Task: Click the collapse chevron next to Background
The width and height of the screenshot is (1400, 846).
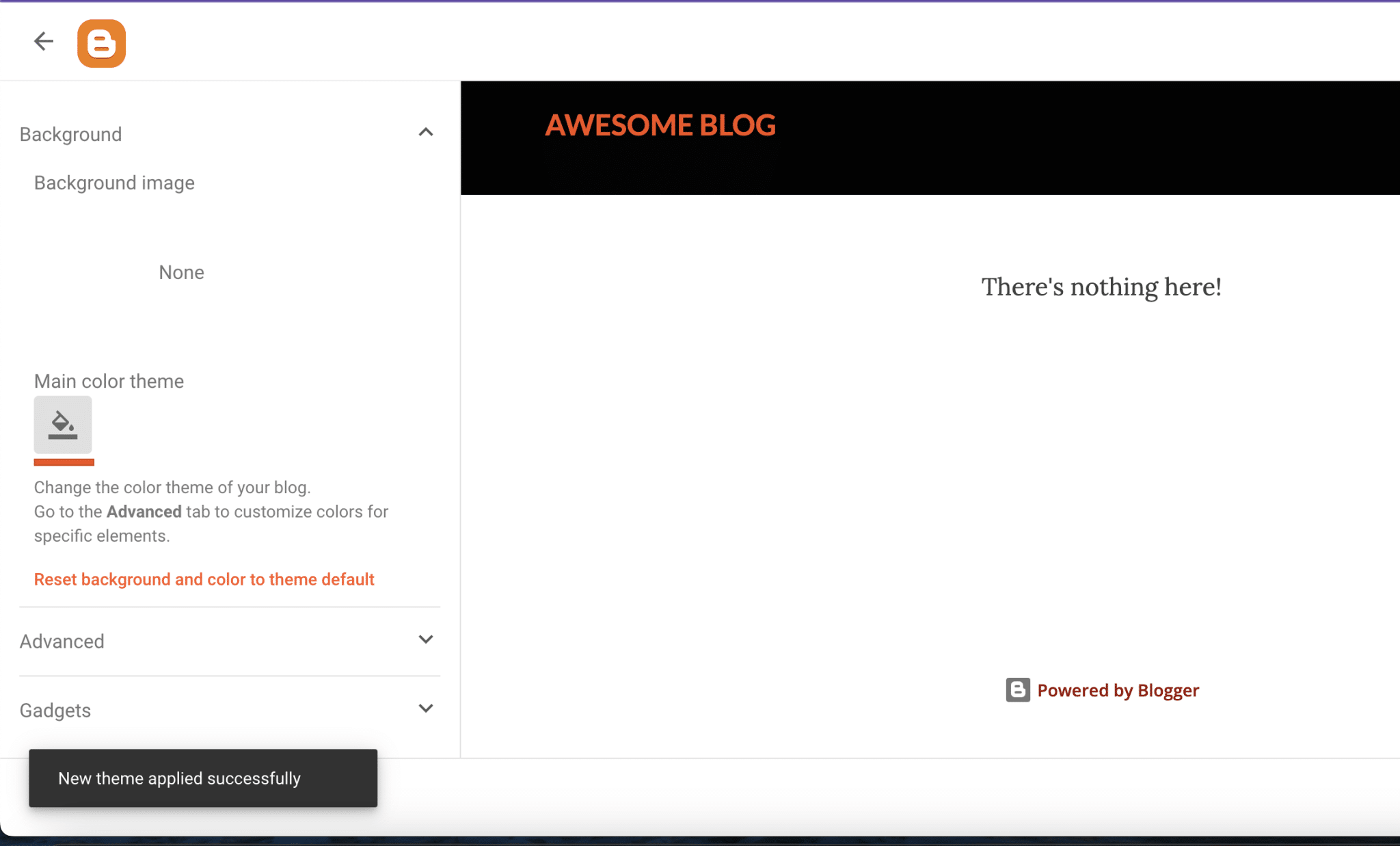Action: 426,132
